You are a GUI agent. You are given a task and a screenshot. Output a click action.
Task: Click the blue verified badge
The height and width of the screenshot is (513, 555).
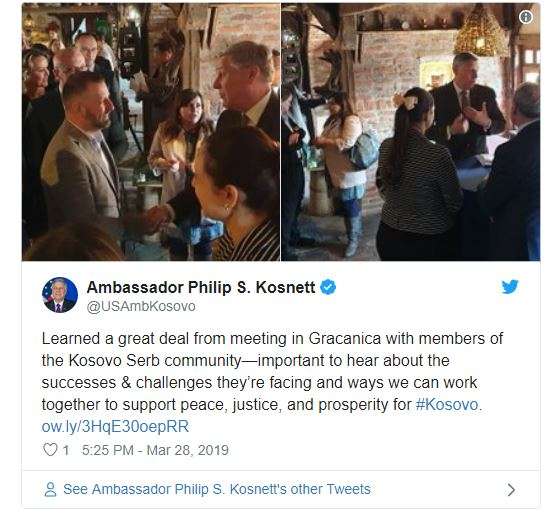pyautogui.click(x=328, y=287)
